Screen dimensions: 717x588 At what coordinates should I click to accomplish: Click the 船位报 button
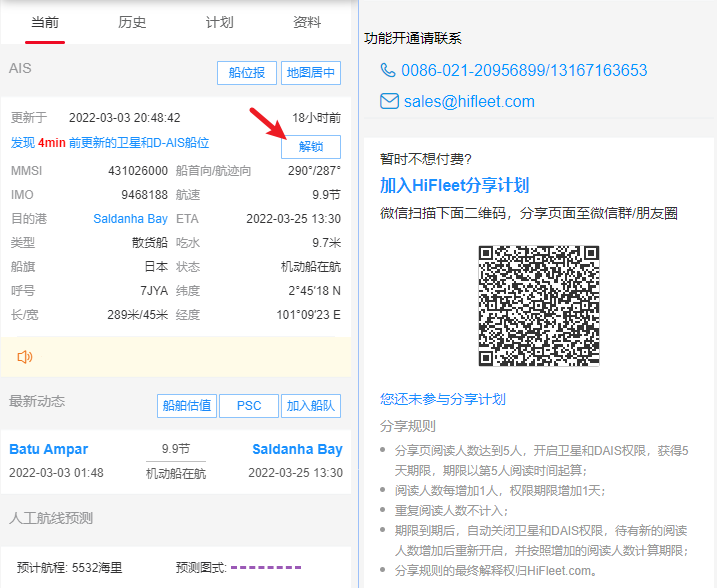click(x=247, y=73)
